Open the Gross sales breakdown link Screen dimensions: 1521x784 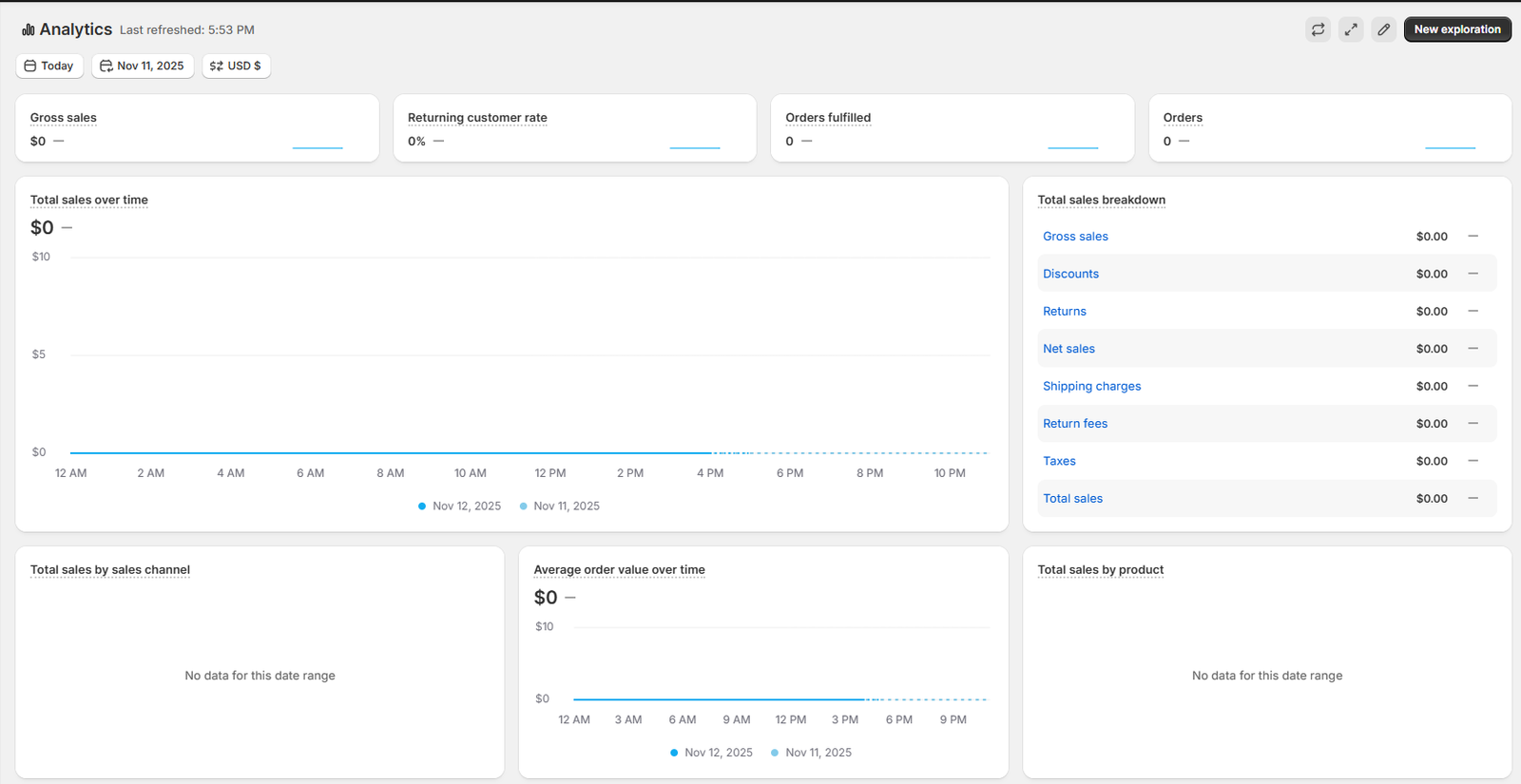point(1075,237)
